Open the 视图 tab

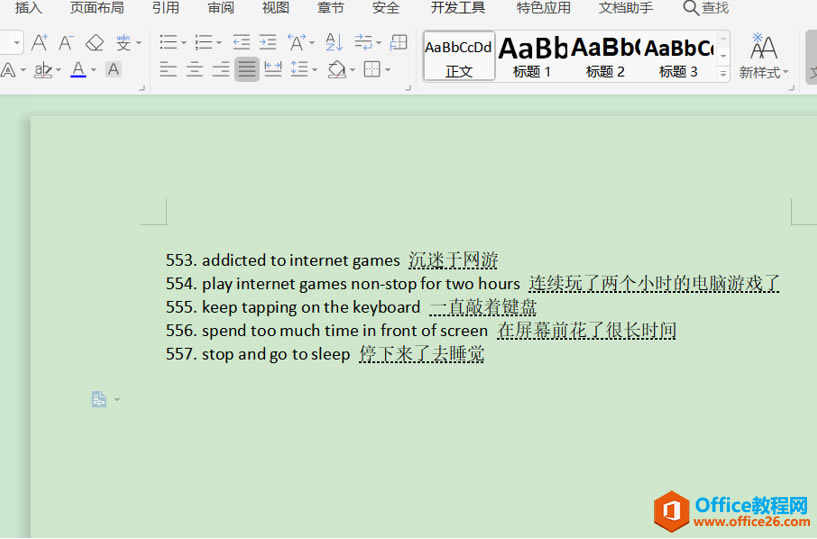276,7
